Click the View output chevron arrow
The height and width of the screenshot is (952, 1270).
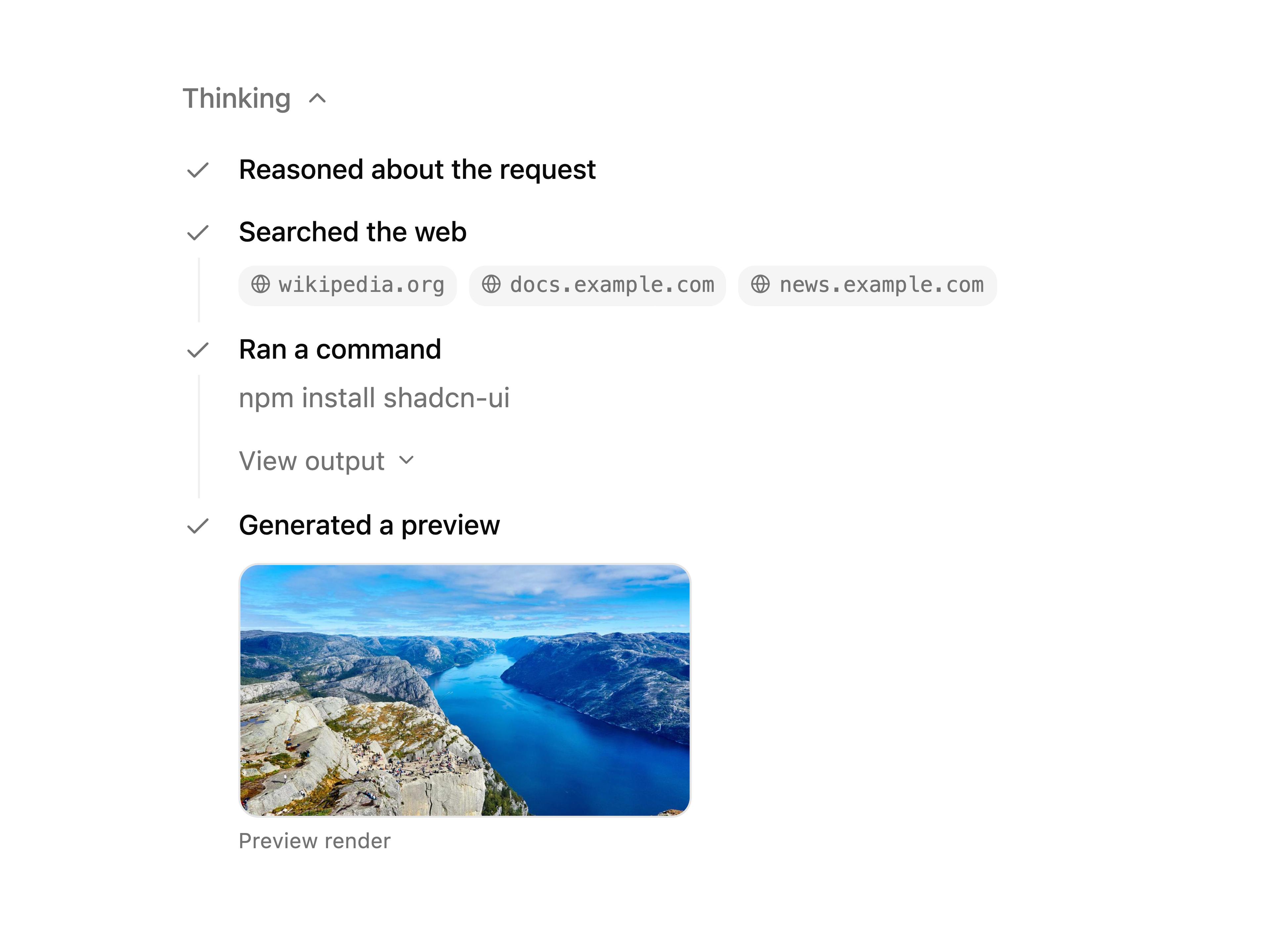pyautogui.click(x=406, y=460)
